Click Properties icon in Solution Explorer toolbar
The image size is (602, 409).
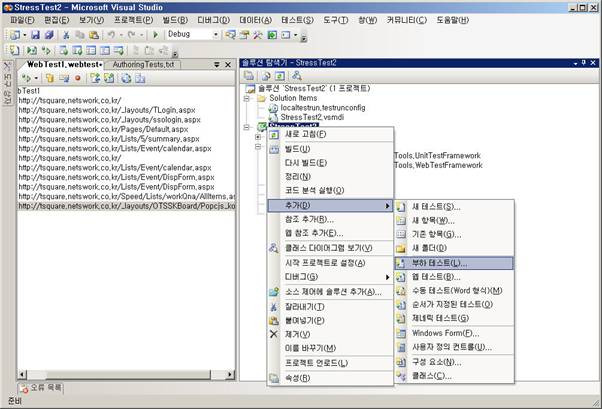point(249,76)
